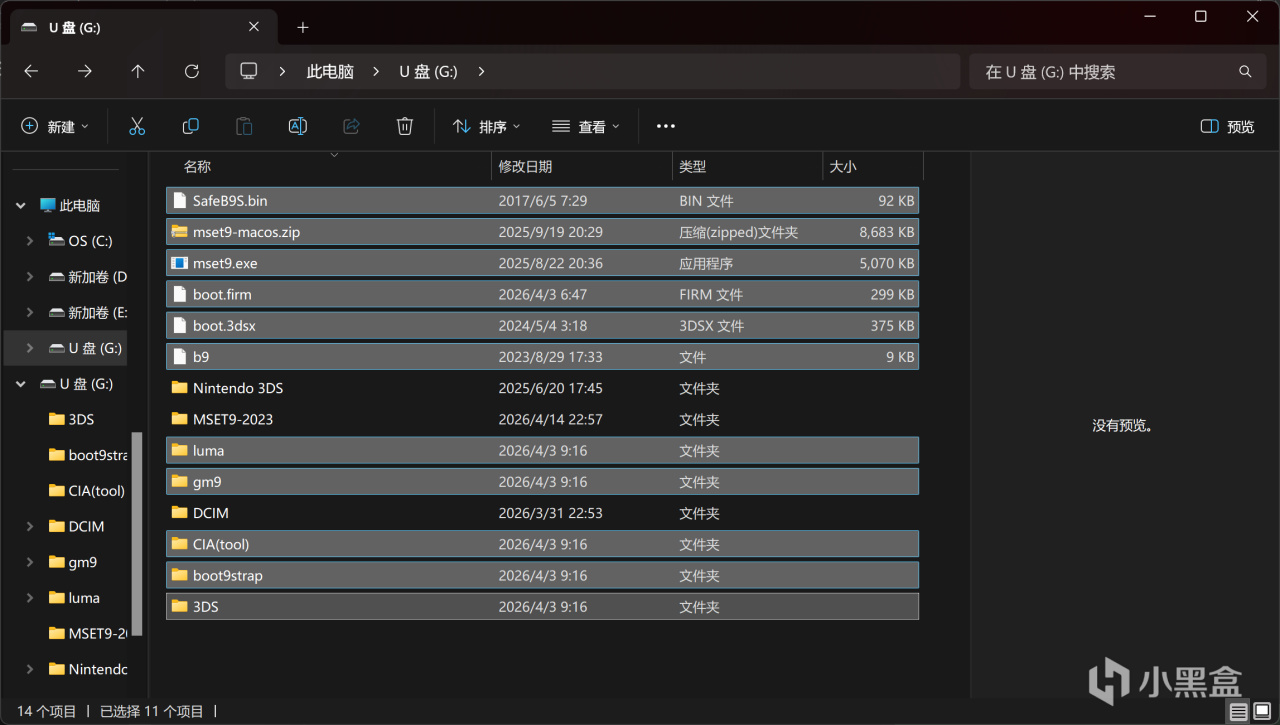Click the chevron after U 盘 (G:) breadcrumb

point(481,72)
